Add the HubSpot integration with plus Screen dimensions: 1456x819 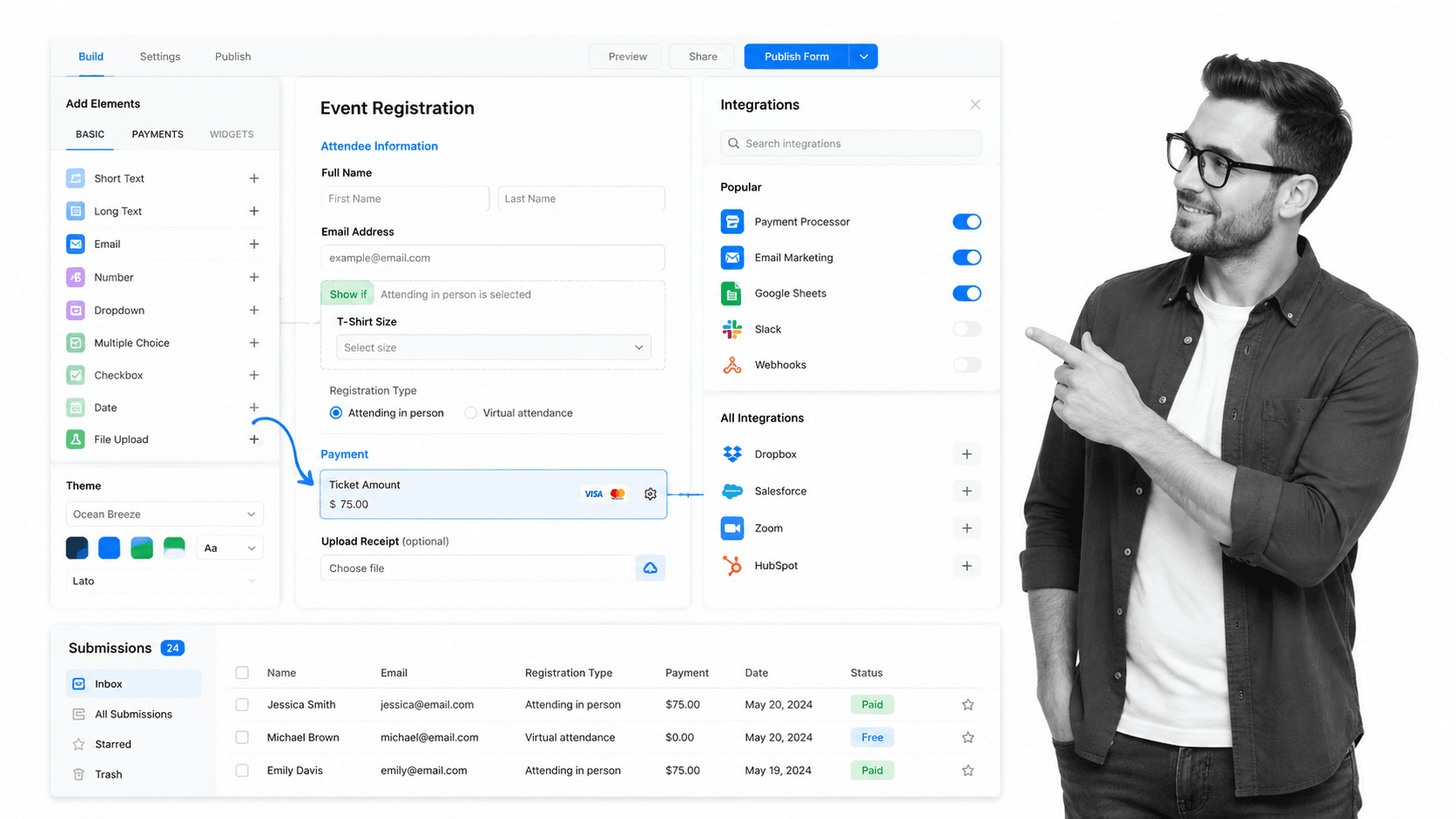click(967, 566)
